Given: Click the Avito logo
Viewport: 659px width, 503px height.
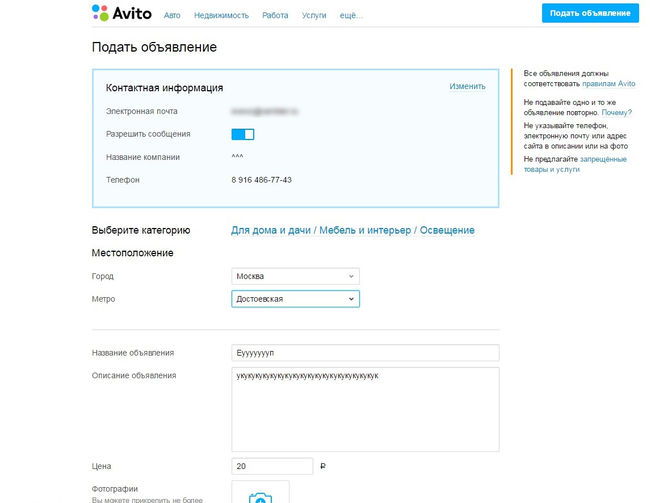Looking at the screenshot, I should (x=122, y=13).
